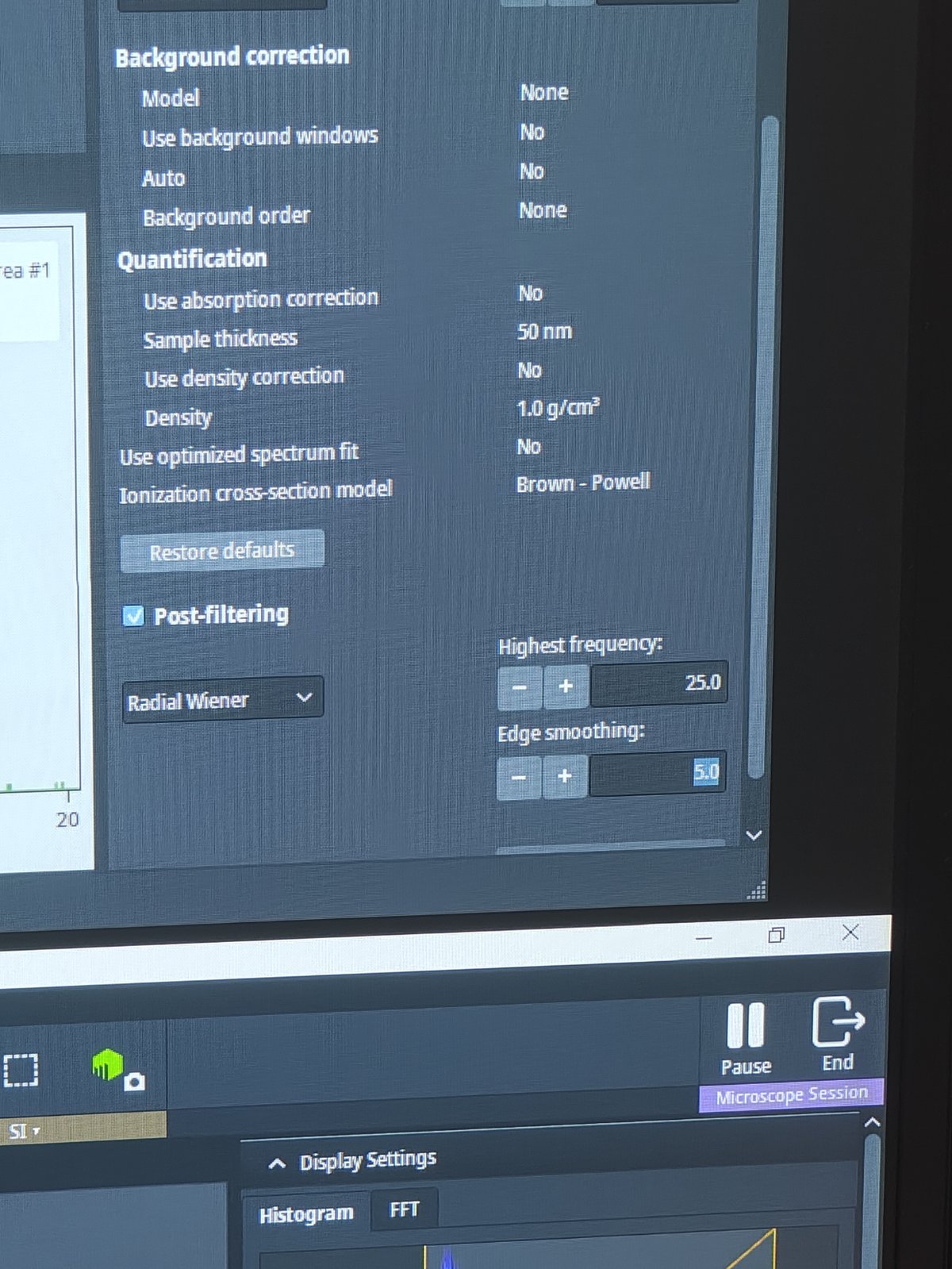
Task: Decrease Highest frequency with minus button
Action: [520, 686]
